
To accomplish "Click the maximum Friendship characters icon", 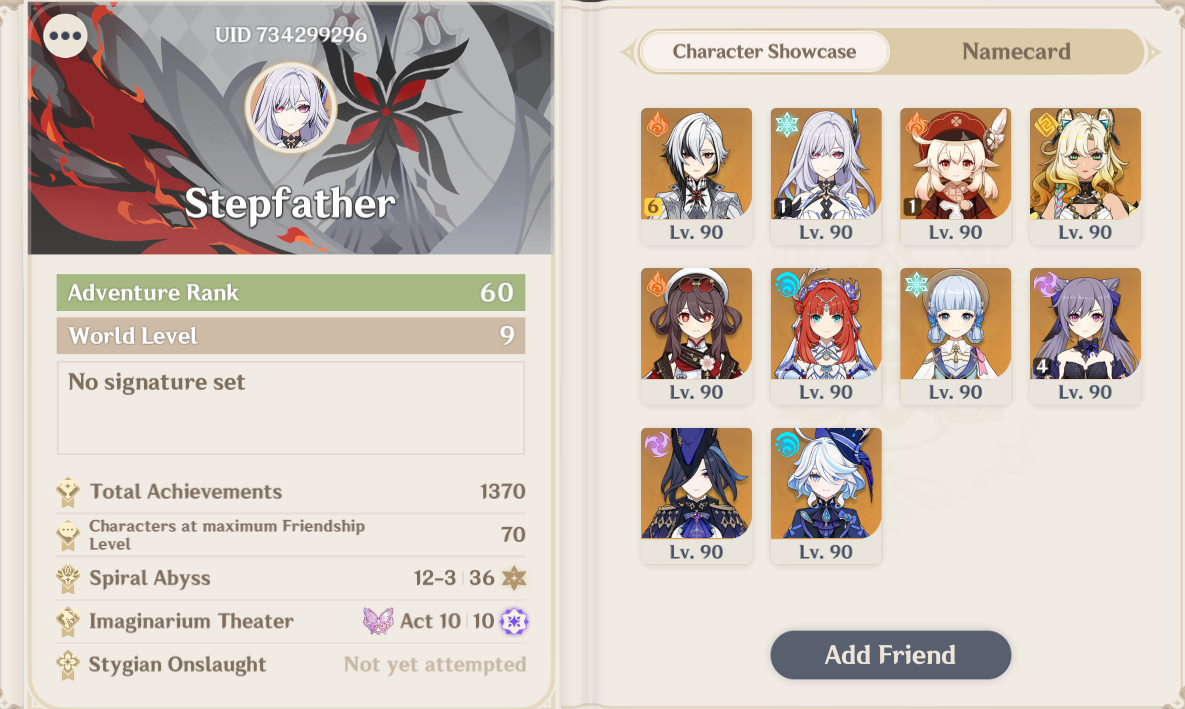I will [x=68, y=535].
